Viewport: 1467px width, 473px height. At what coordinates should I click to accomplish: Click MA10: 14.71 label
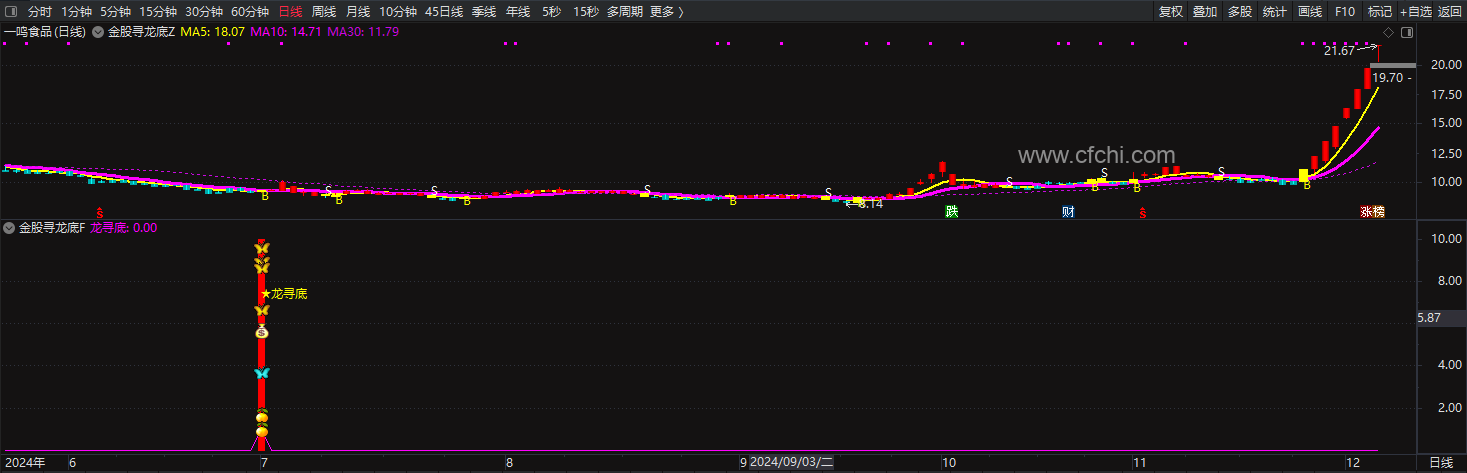click(x=286, y=32)
